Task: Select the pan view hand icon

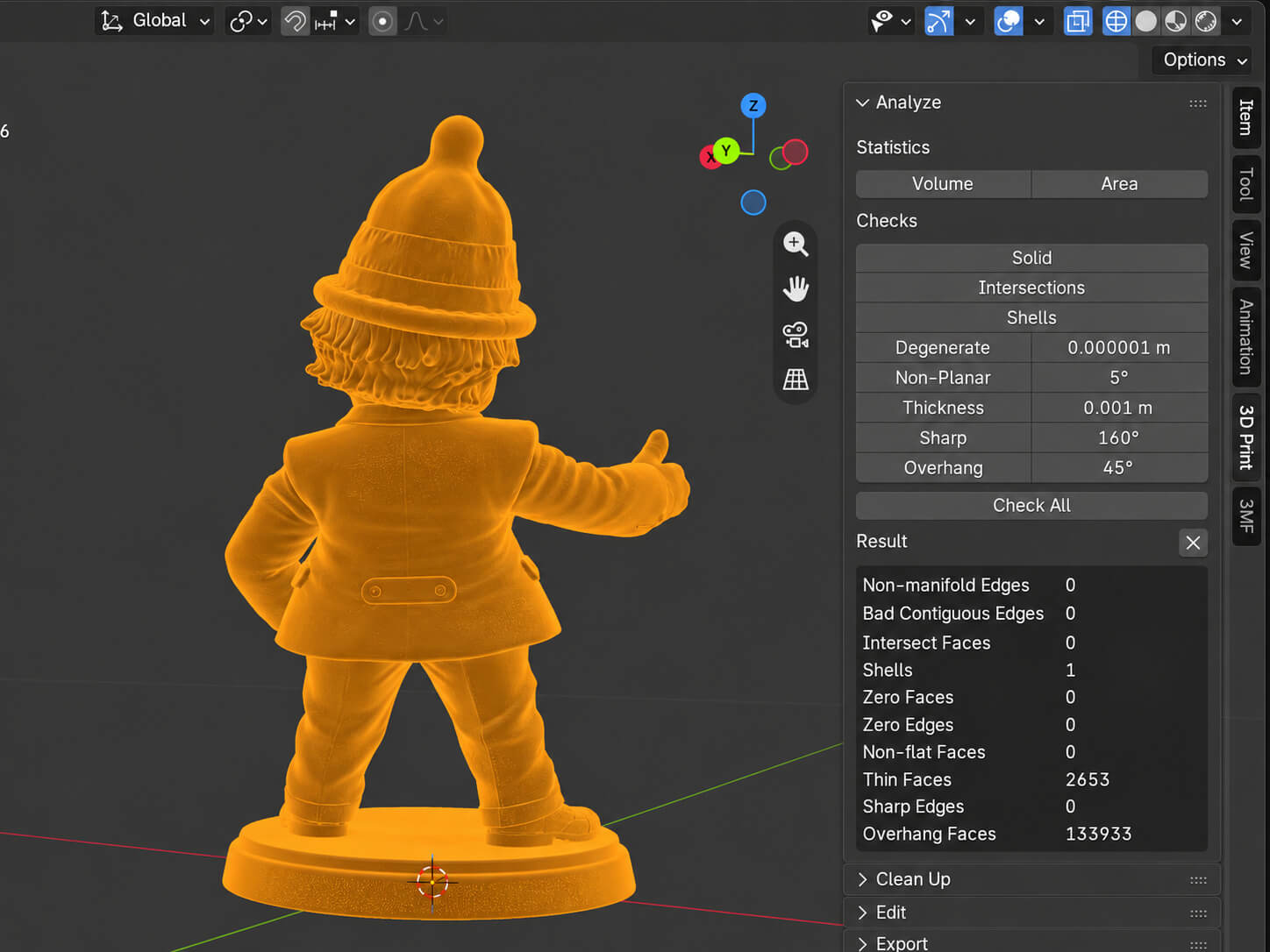Action: point(796,288)
